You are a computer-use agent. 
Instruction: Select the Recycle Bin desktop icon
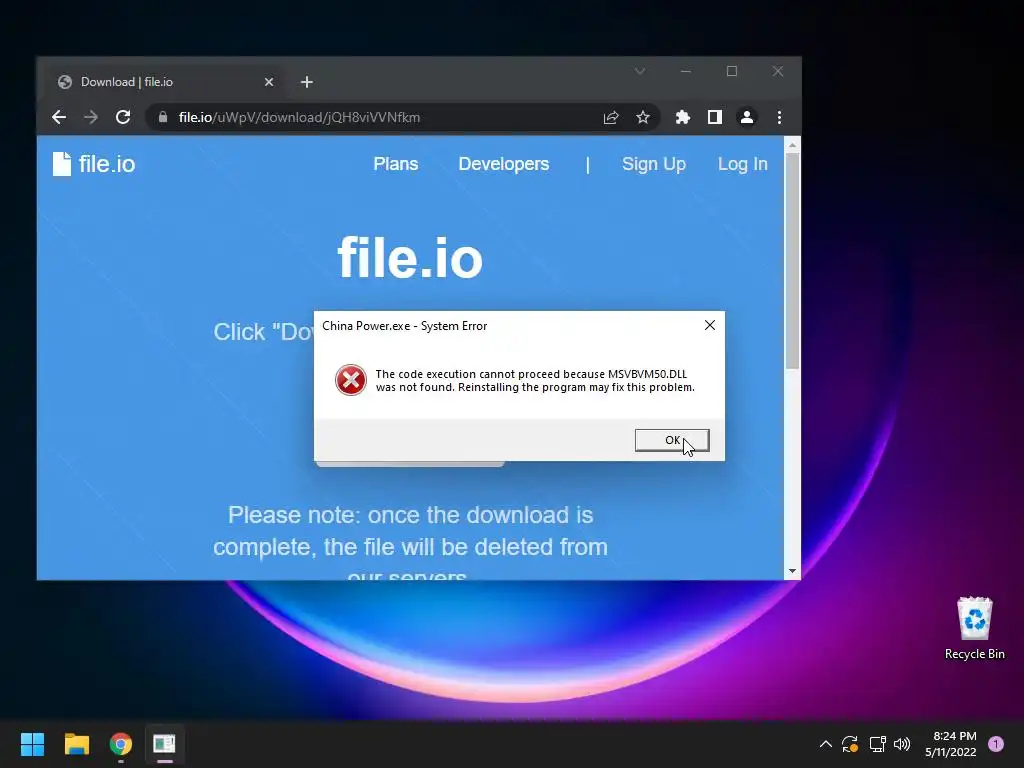click(x=974, y=628)
